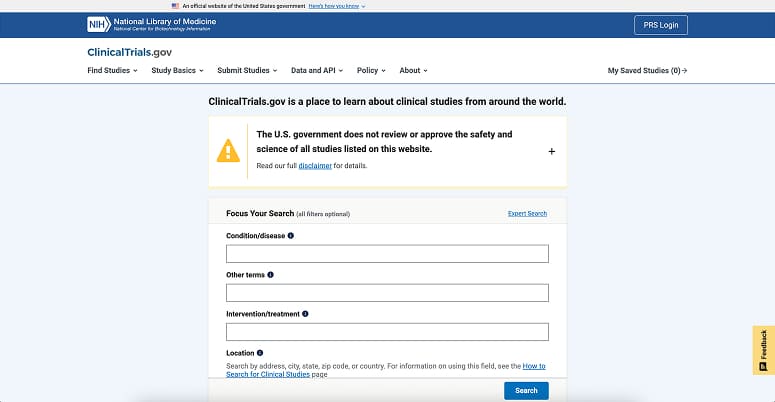Open the Data and API menu
This screenshot has height=402, width=775.
(317, 70)
